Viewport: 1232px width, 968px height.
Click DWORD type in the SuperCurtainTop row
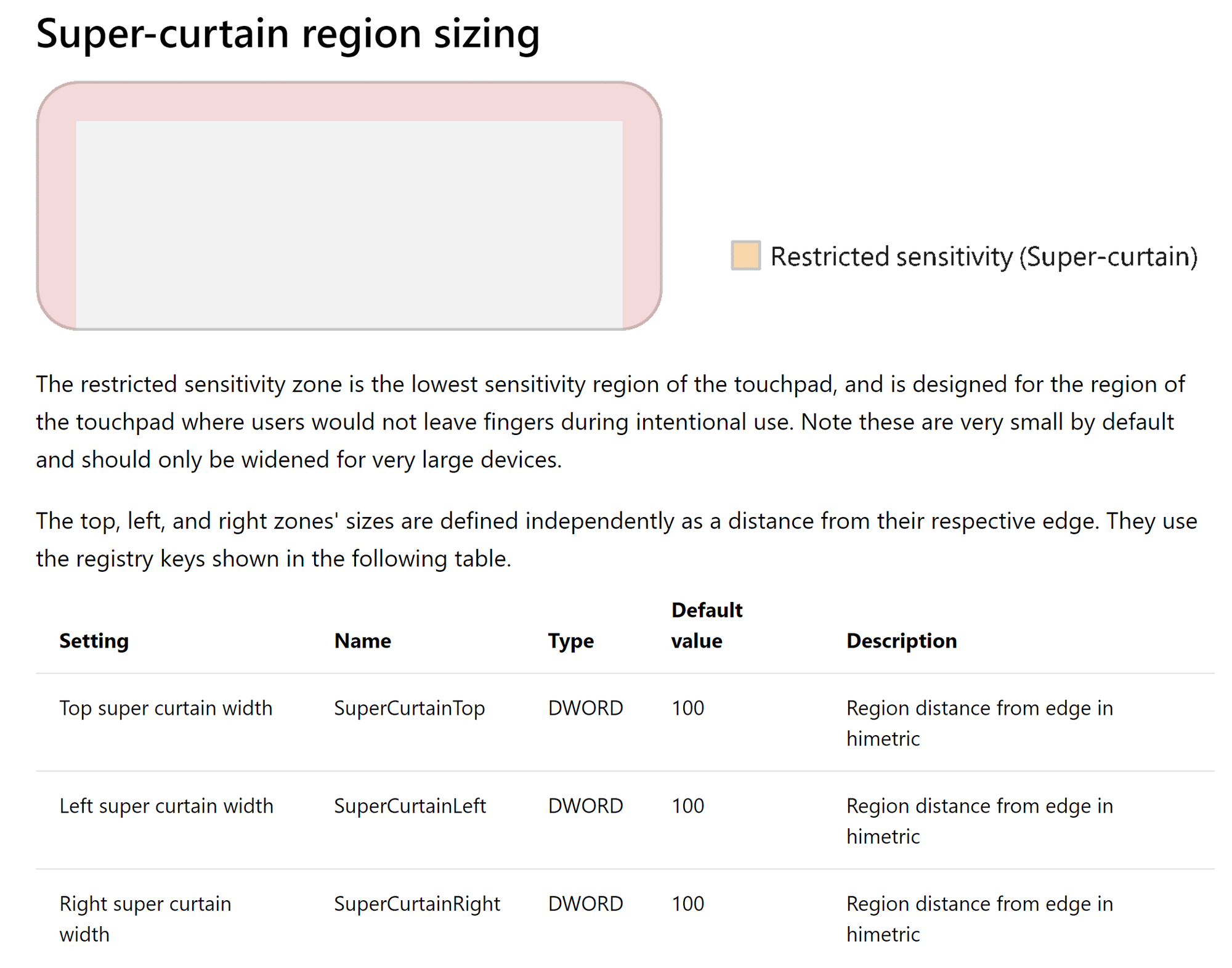point(585,708)
